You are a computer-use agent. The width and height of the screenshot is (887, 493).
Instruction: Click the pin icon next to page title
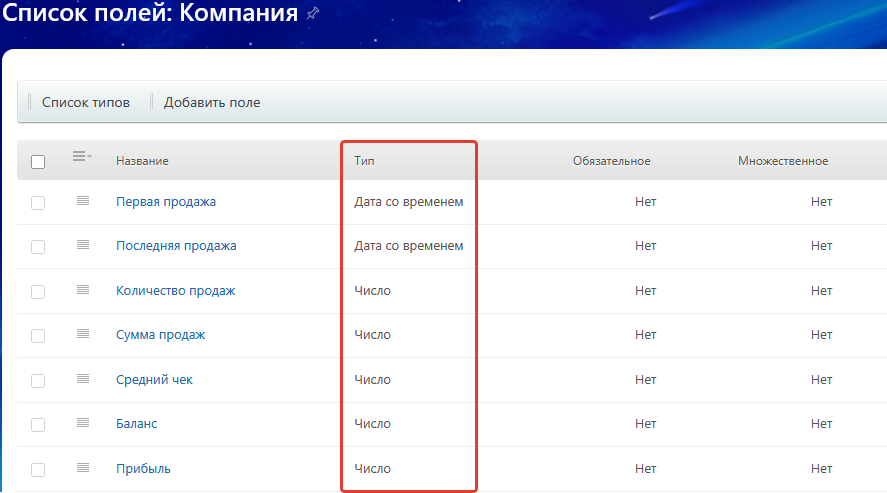313,14
